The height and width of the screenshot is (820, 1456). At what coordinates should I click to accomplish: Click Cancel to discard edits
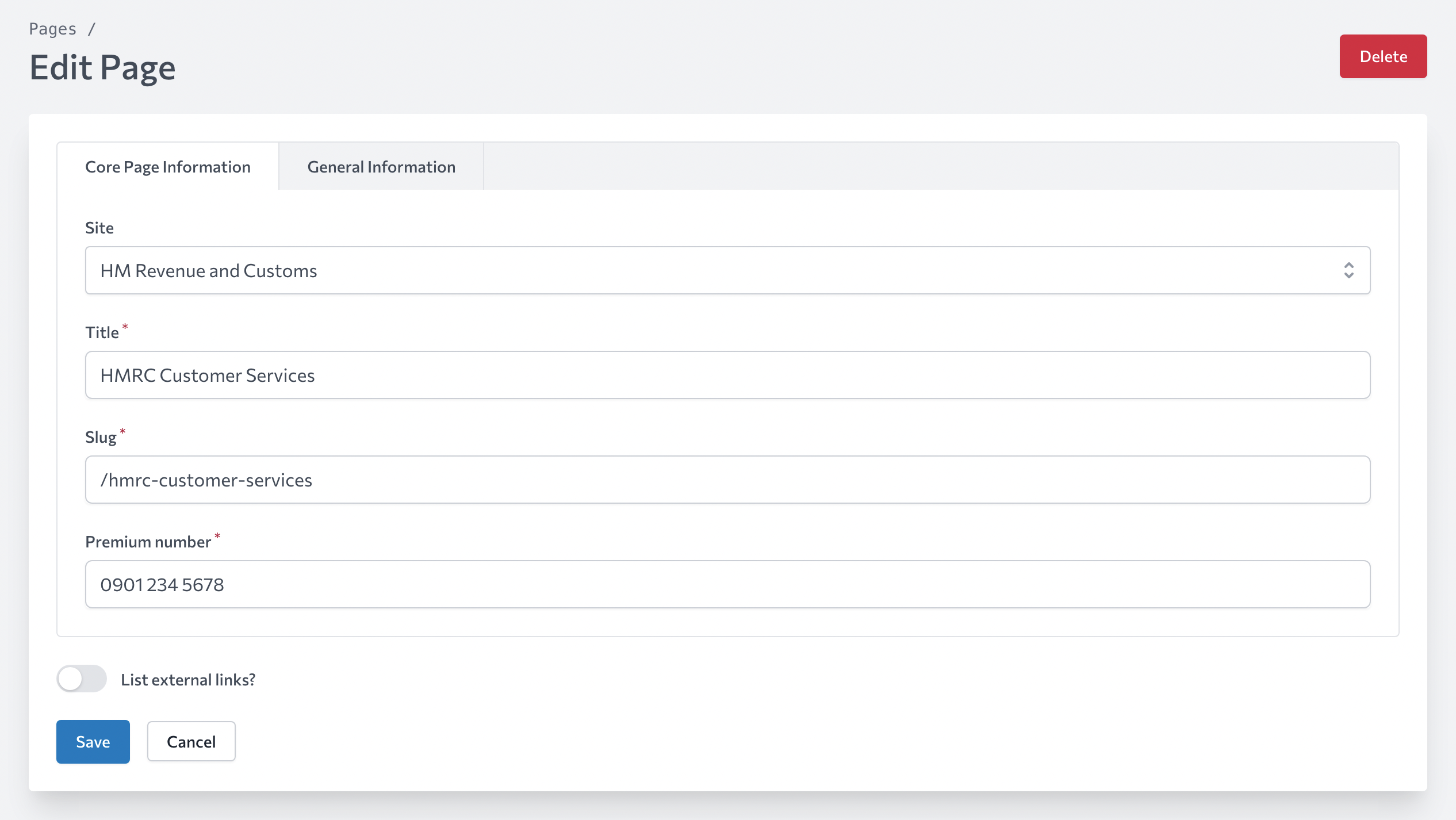point(190,741)
